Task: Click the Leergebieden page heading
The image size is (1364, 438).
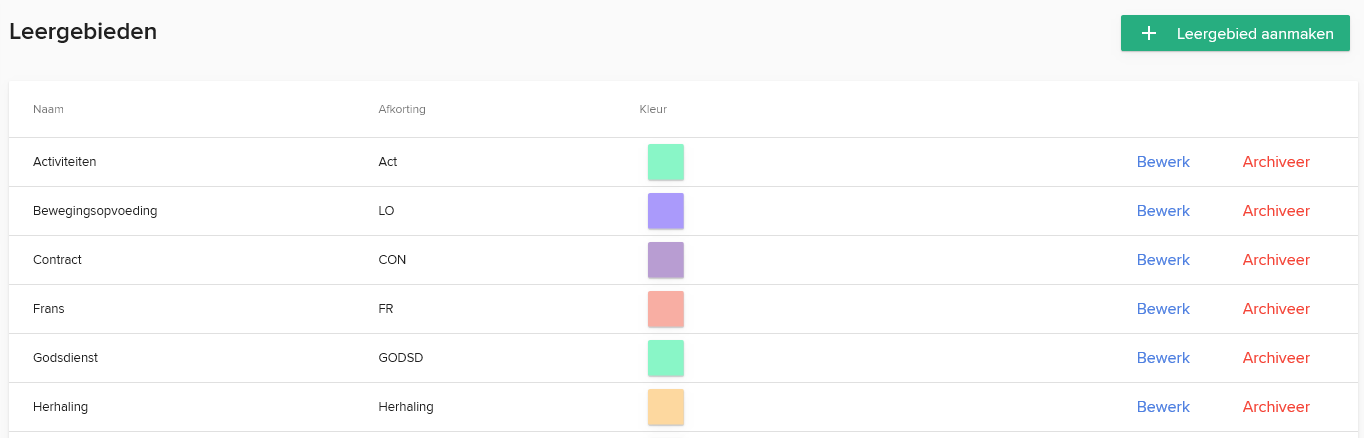Action: (x=83, y=32)
